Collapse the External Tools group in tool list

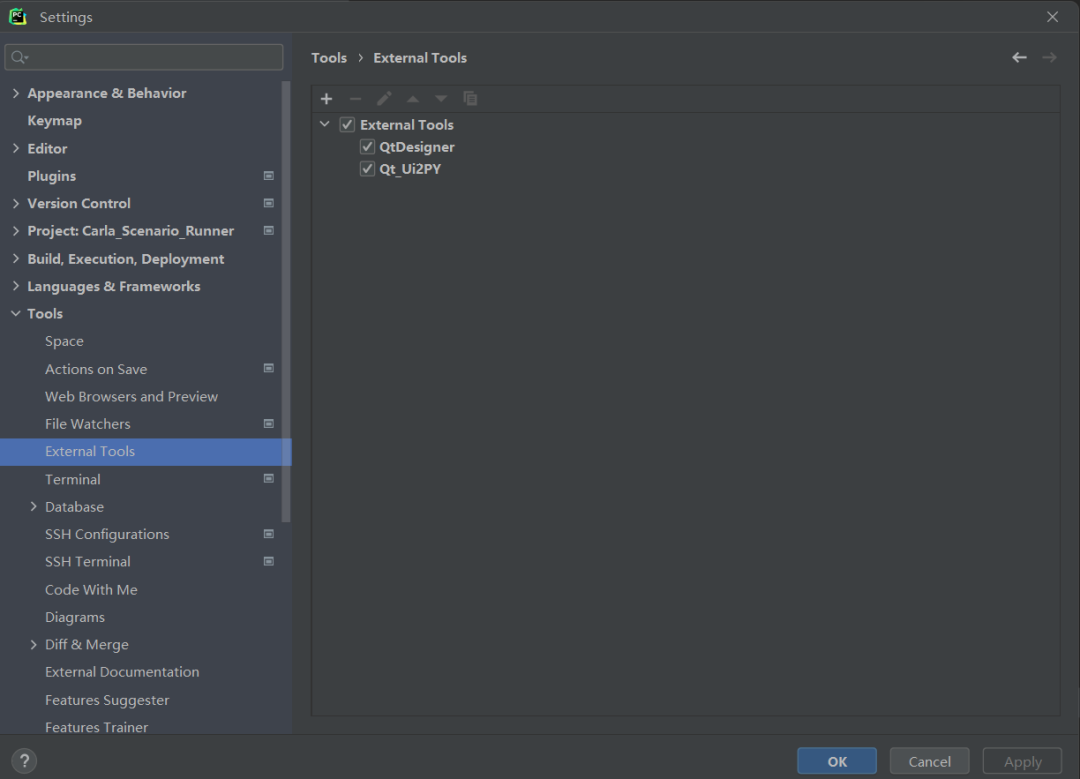click(324, 125)
